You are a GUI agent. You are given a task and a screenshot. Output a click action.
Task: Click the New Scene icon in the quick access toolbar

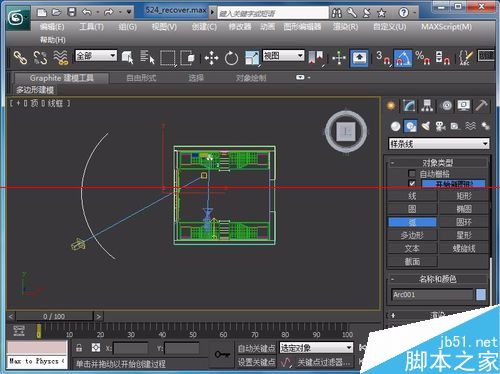(42, 13)
